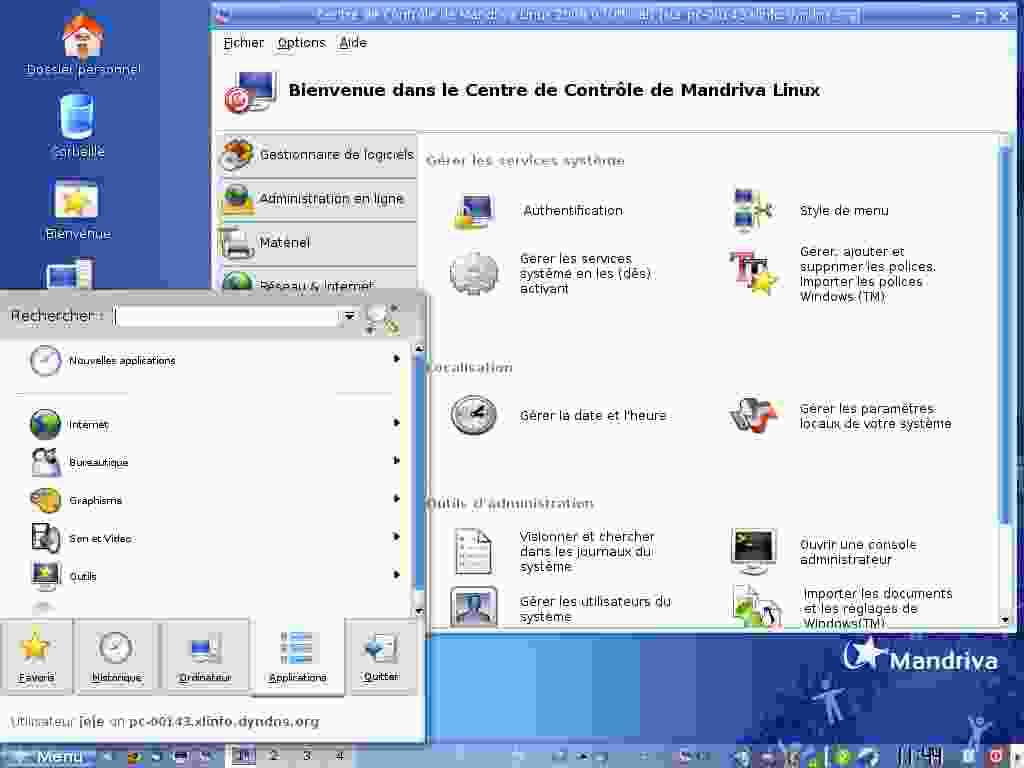Expand the Internet submenu arrow

396,423
